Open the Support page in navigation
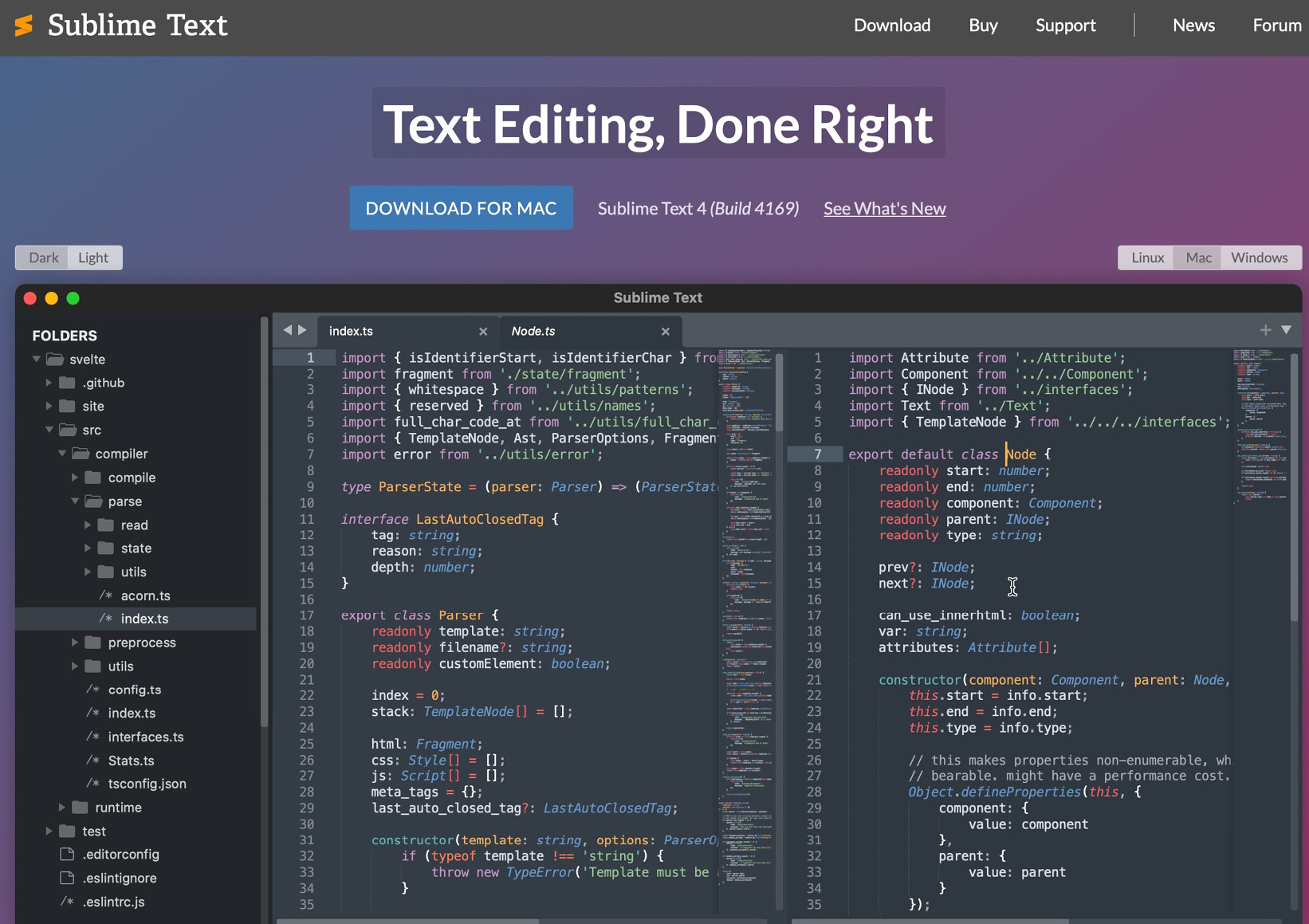 [x=1065, y=26]
